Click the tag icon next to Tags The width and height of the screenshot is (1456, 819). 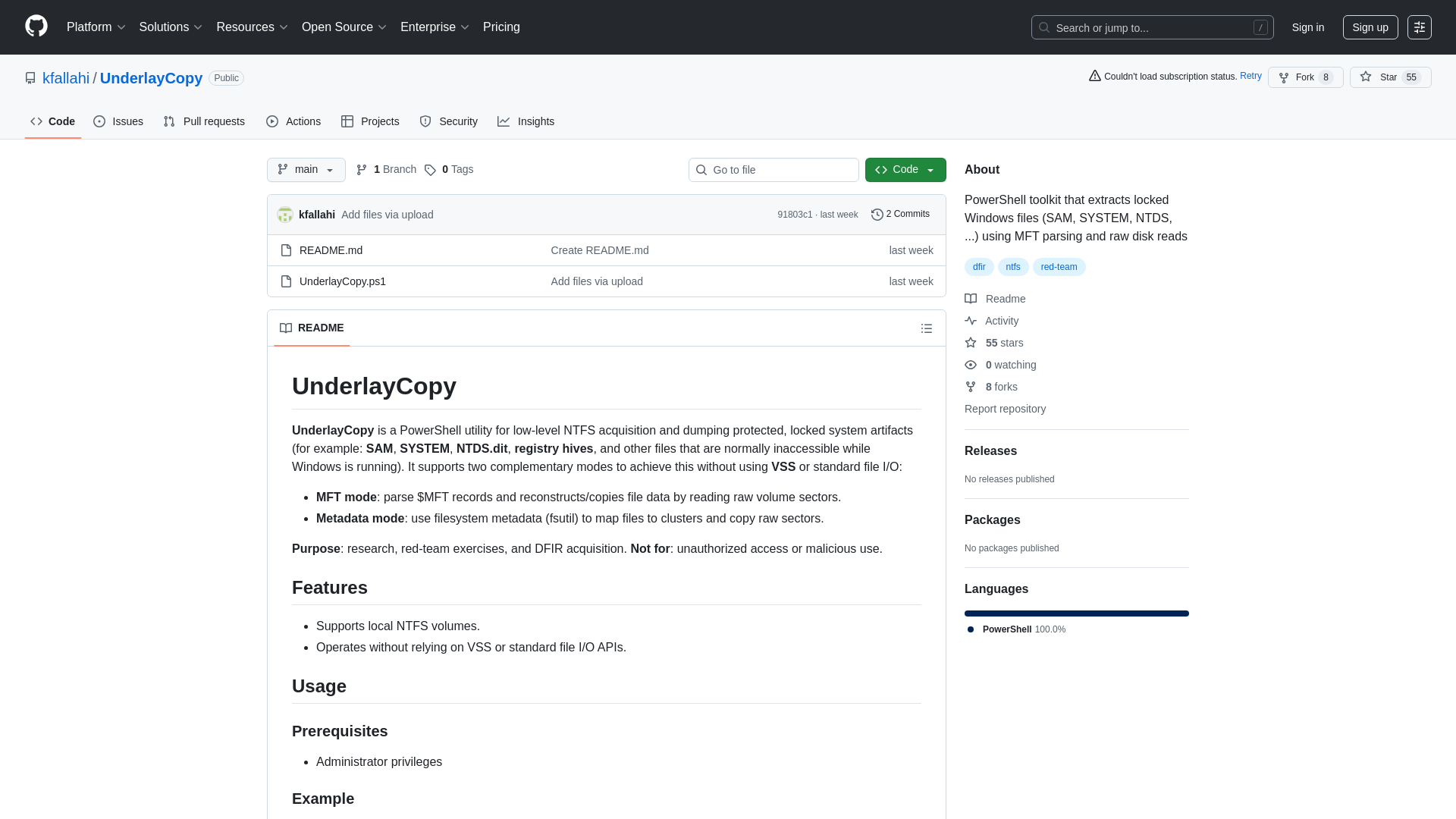click(x=430, y=170)
